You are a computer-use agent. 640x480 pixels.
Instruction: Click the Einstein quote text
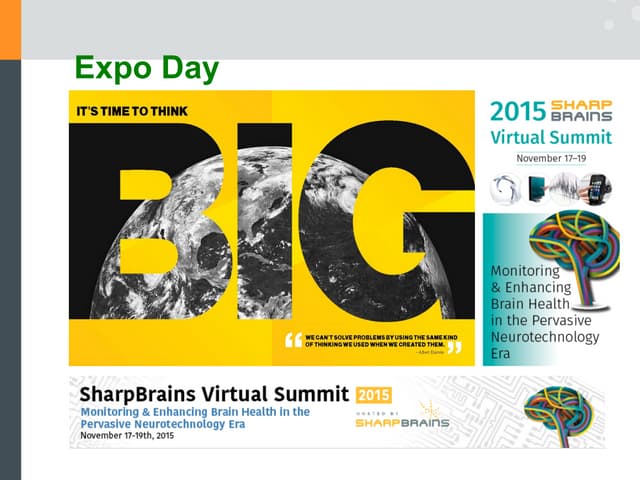point(373,341)
